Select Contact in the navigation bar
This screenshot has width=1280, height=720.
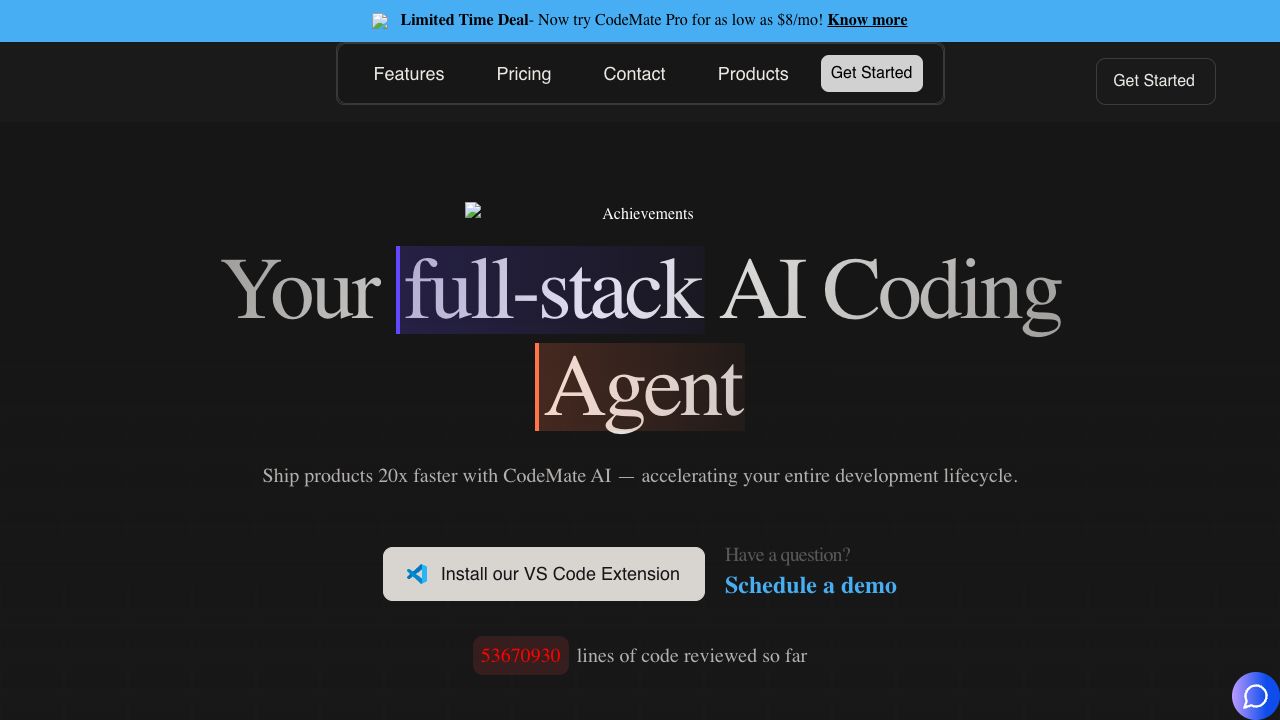pos(634,74)
